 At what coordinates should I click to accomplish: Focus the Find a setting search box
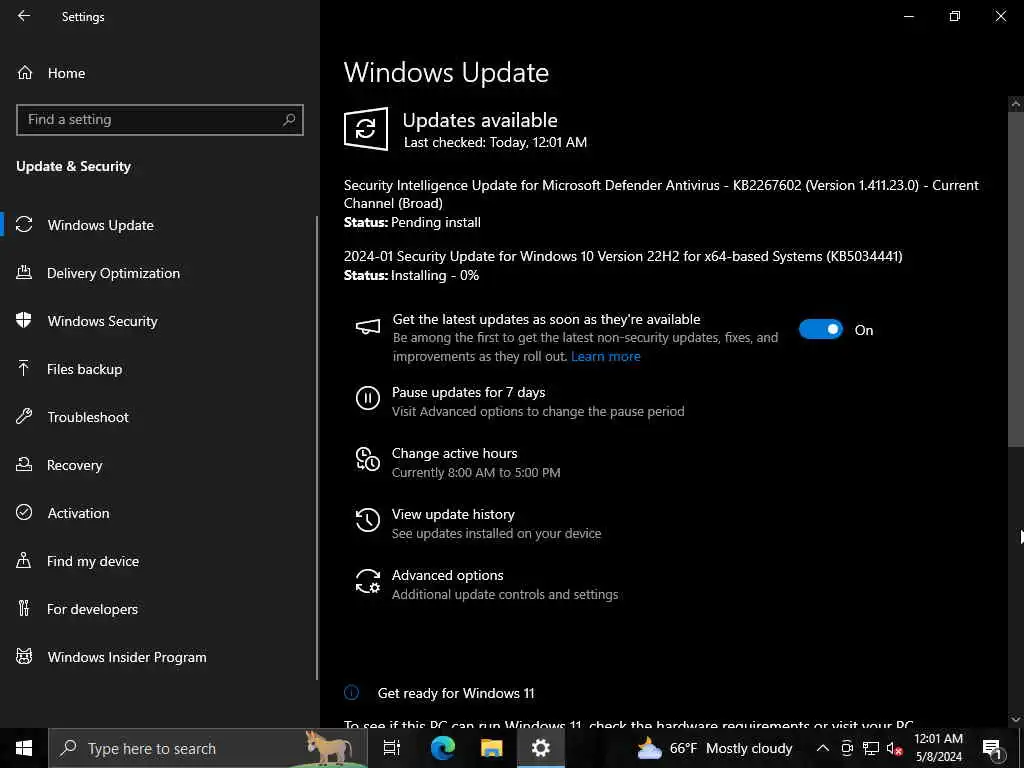(x=160, y=120)
